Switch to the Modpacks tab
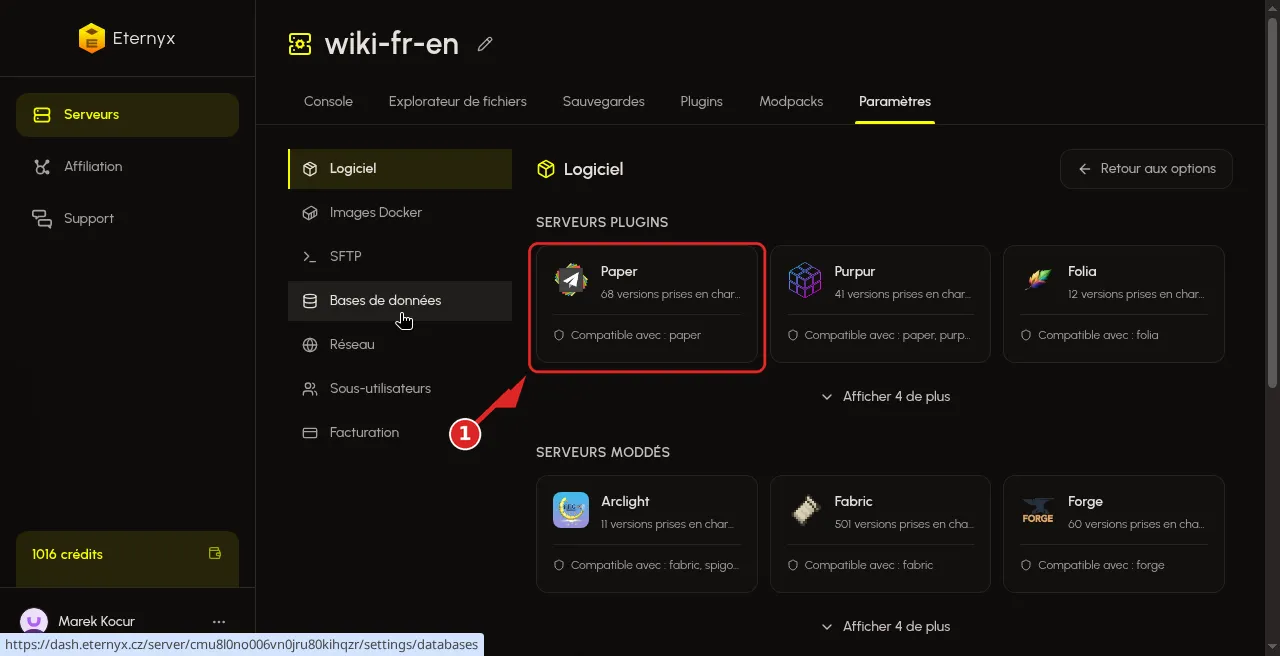This screenshot has height=656, width=1280. pos(791,102)
